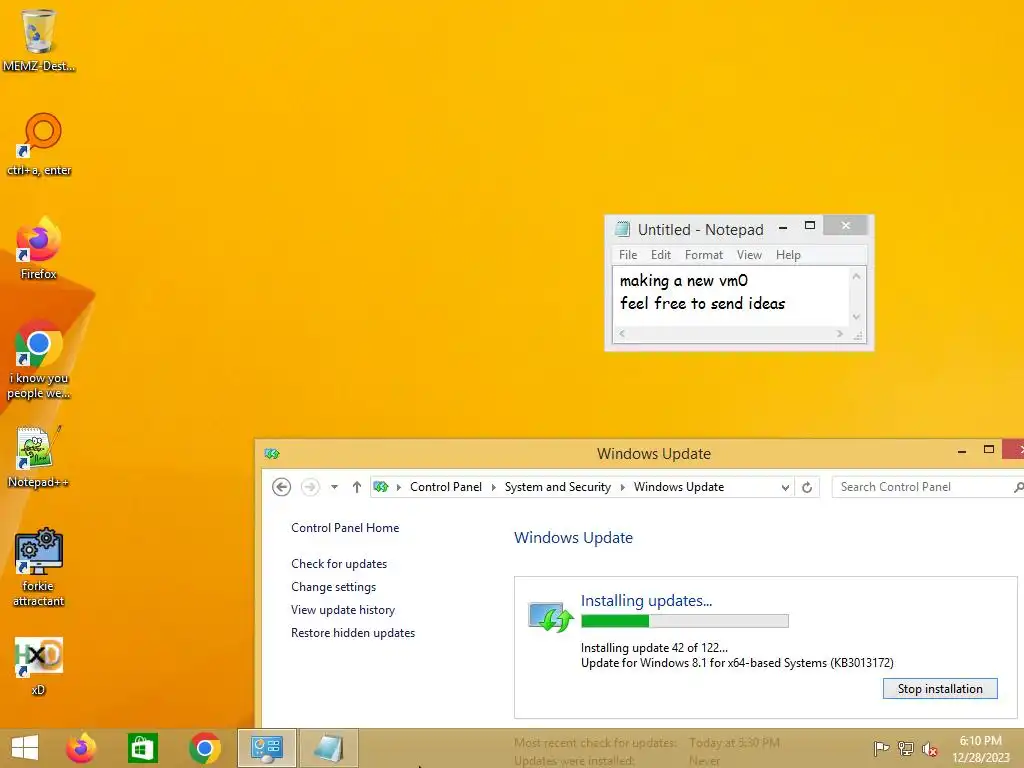Open Chrome from the taskbar
Image resolution: width=1024 pixels, height=768 pixels.
[x=204, y=748]
